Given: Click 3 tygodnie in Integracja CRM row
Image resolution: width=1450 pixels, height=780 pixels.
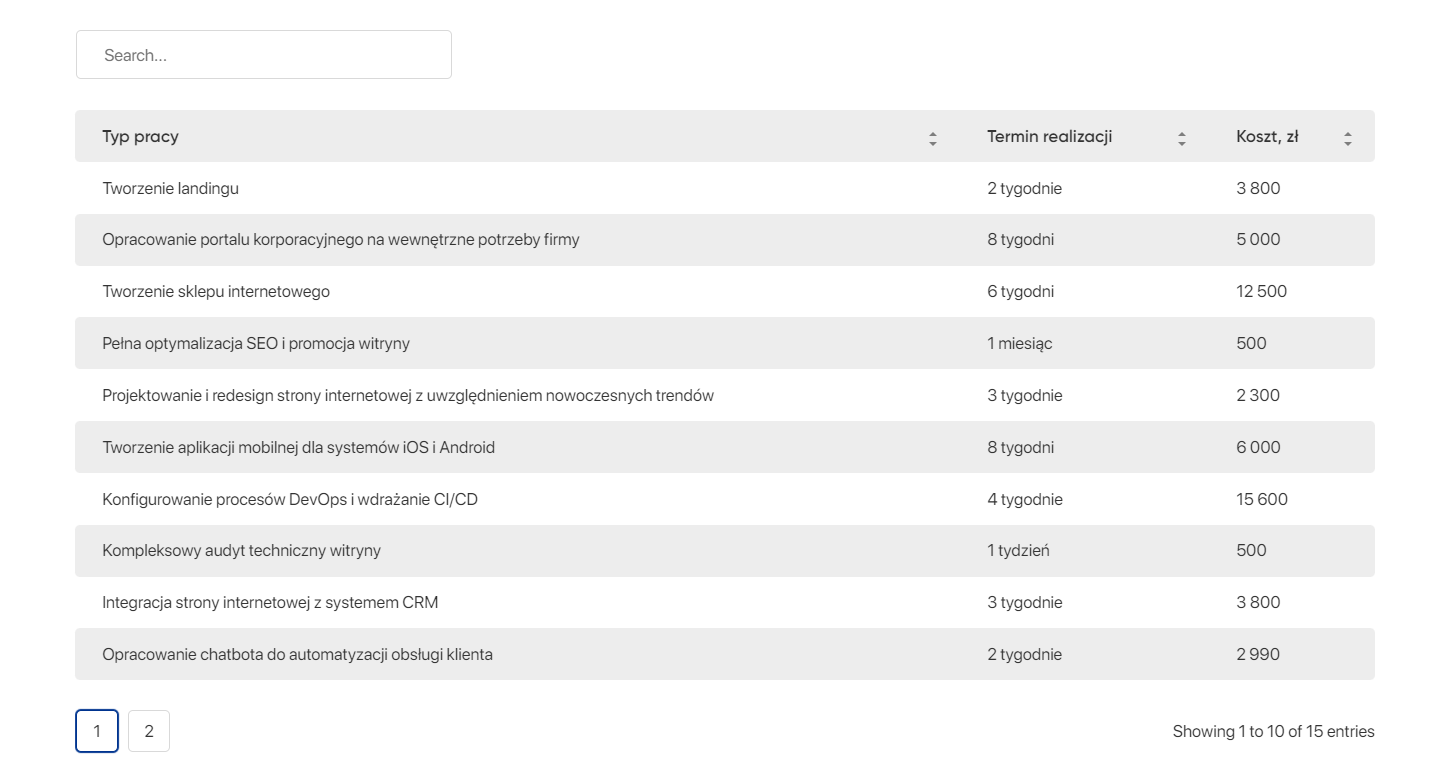Looking at the screenshot, I should click(x=1025, y=603).
